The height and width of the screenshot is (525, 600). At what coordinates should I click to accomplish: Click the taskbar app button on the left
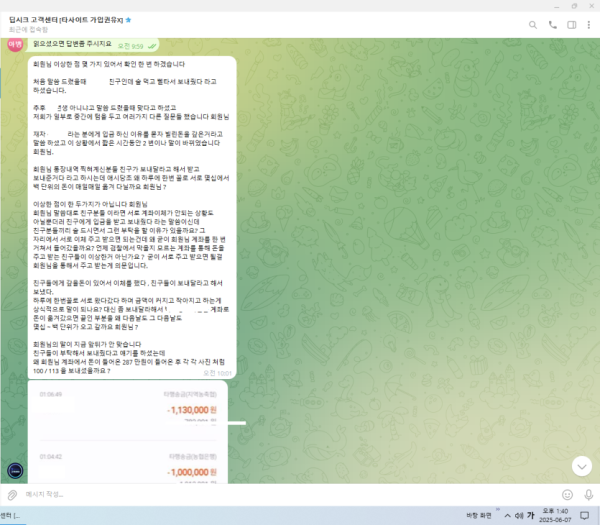(x=11, y=516)
